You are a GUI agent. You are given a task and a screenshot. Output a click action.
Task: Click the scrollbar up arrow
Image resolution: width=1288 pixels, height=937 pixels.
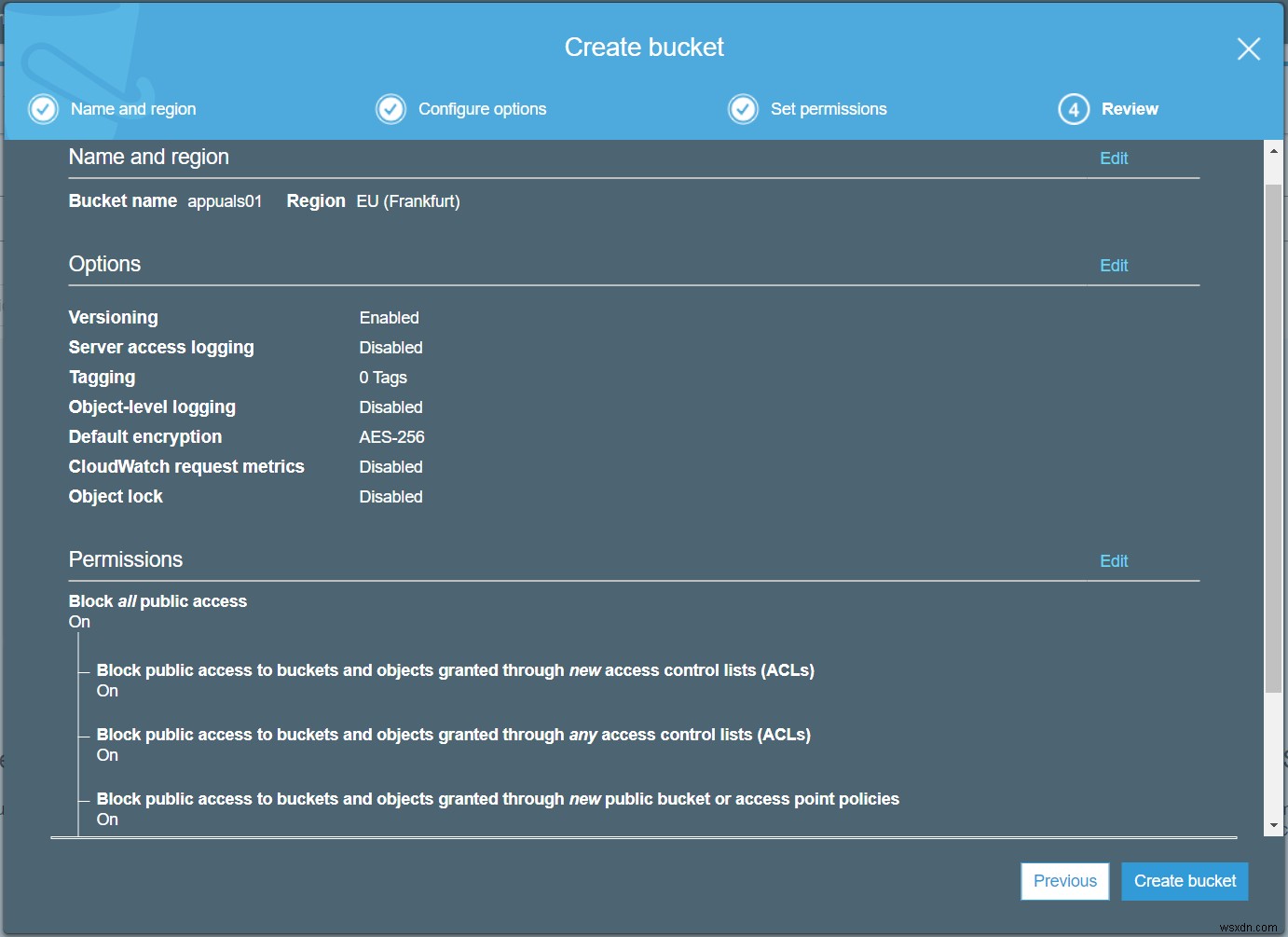pyautogui.click(x=1275, y=149)
